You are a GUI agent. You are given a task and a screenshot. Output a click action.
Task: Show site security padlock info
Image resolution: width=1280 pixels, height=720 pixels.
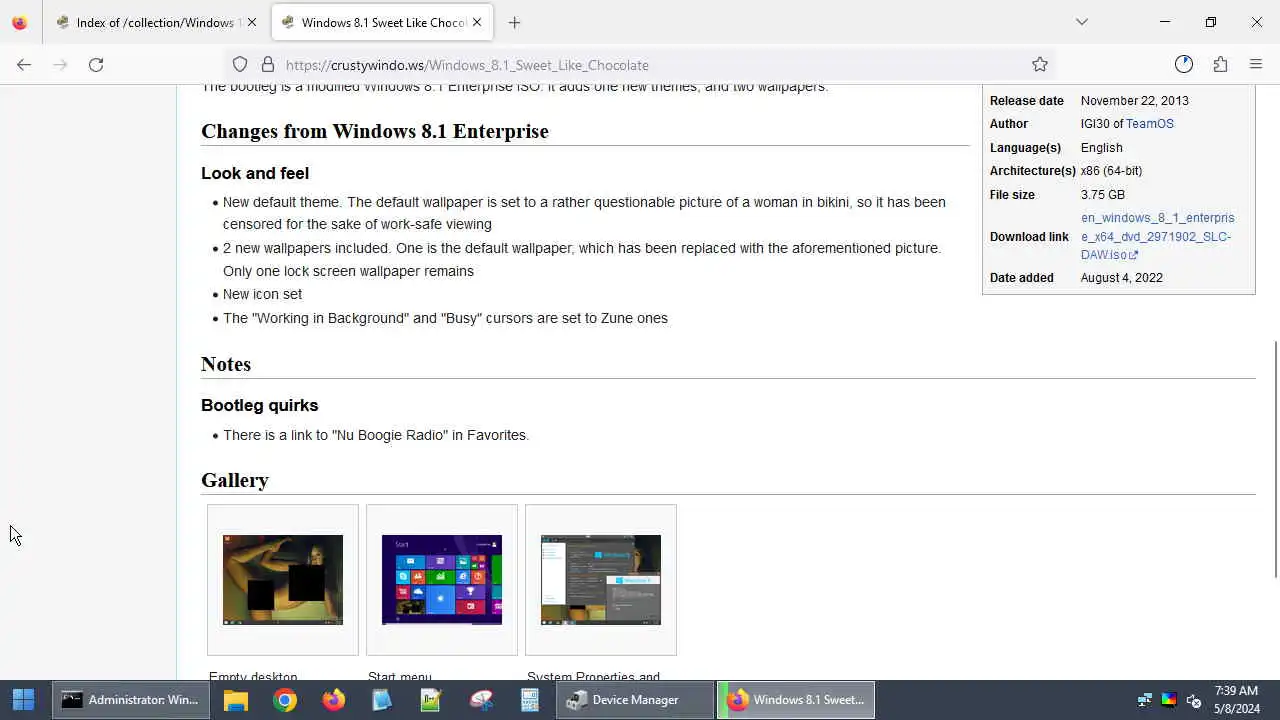(268, 65)
